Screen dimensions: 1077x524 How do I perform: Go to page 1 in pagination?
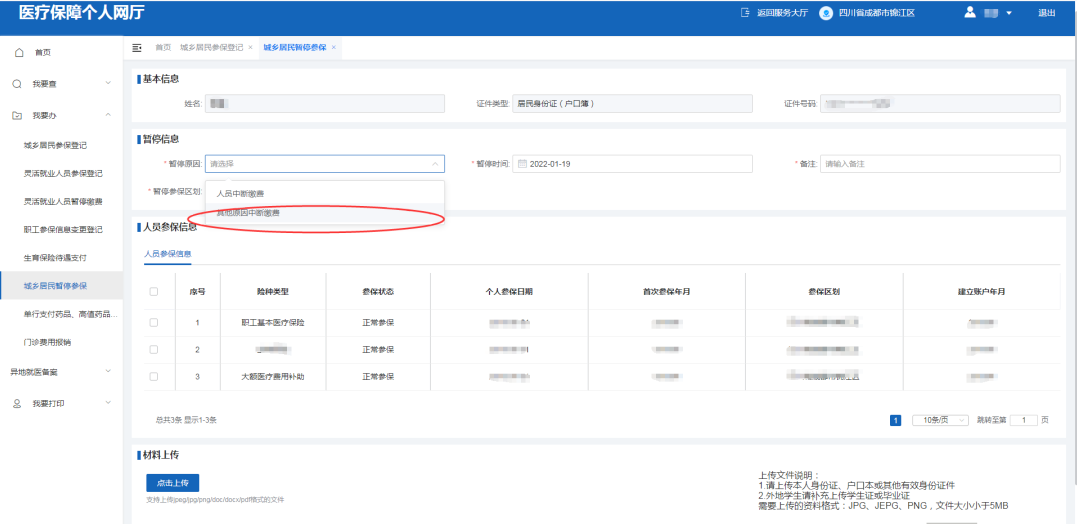click(x=895, y=420)
